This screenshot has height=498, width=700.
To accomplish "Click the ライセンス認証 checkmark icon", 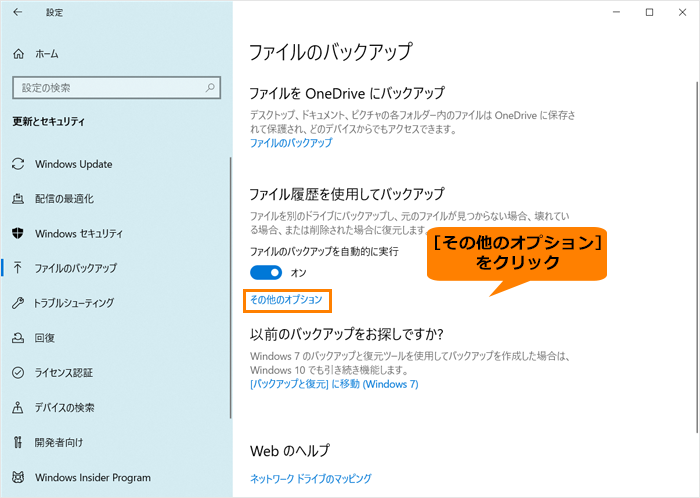I will [x=18, y=372].
